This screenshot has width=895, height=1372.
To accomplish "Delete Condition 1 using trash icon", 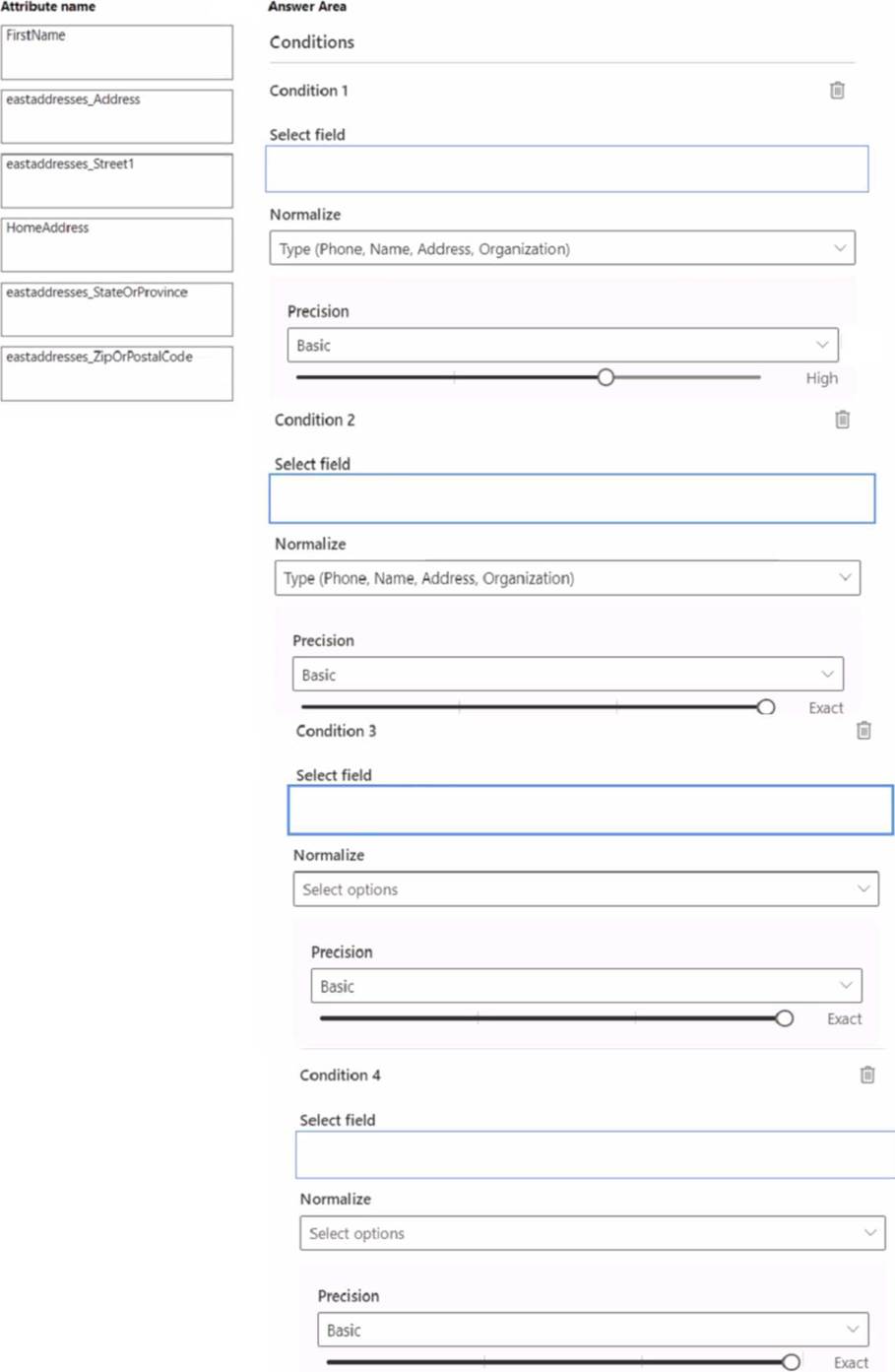I will 837,91.
